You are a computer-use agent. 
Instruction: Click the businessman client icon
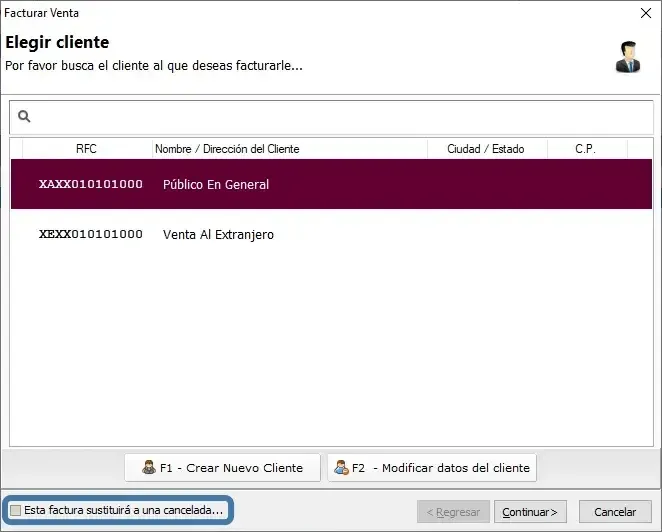point(628,57)
